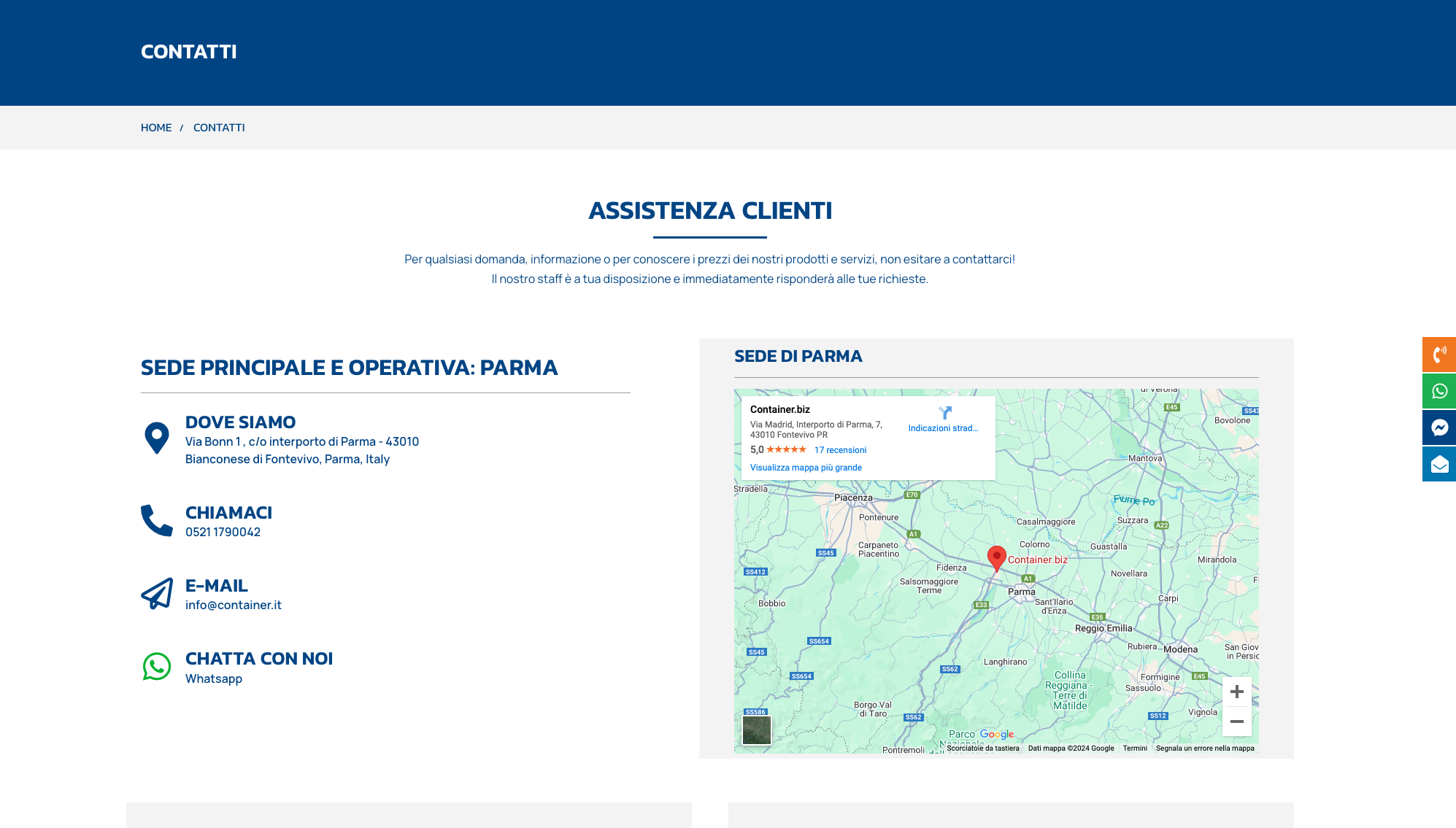This screenshot has width=1456, height=828.
Task: Click the Google logo on the map
Action: tap(995, 734)
